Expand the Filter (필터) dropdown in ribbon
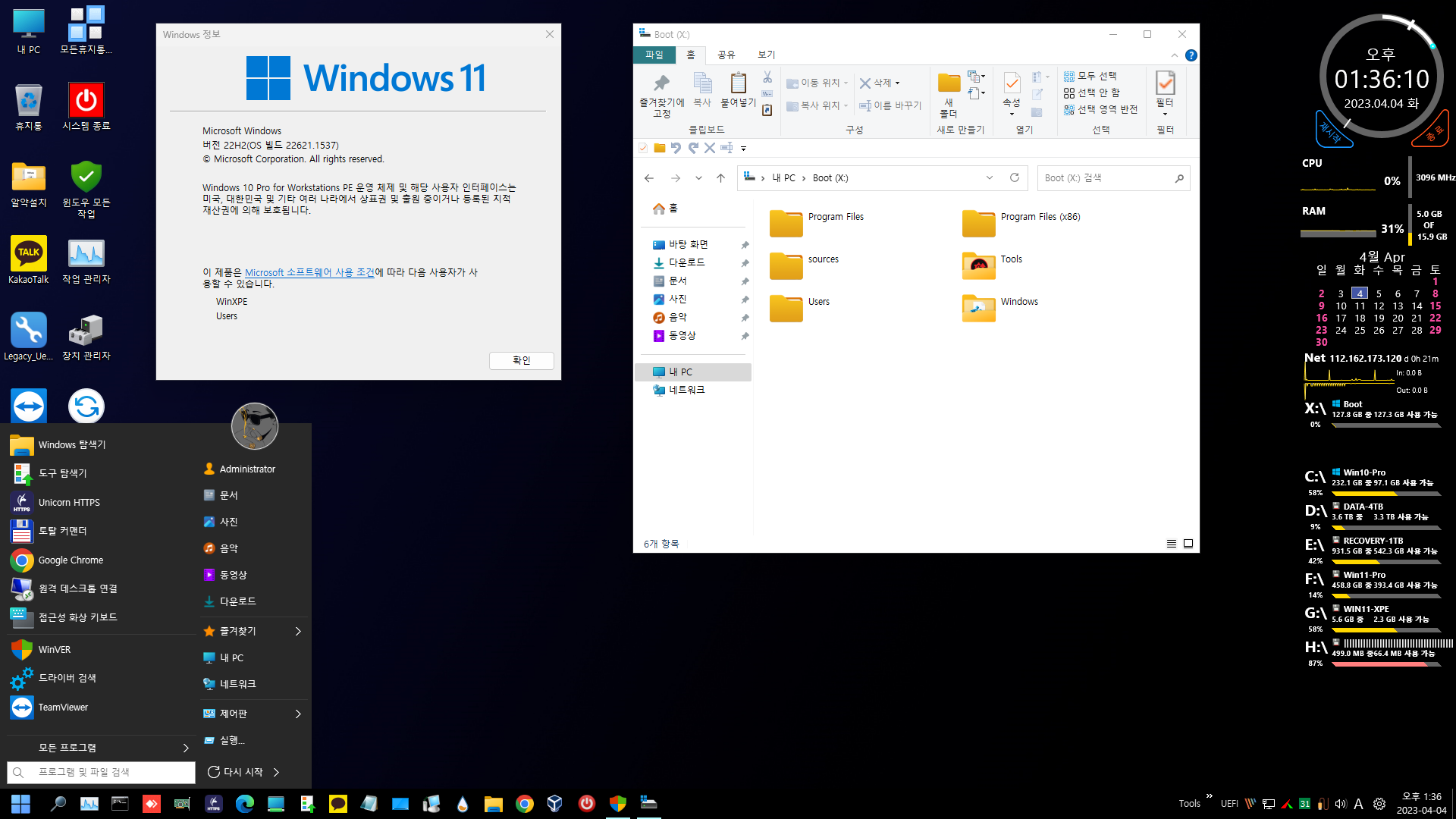The image size is (1456, 819). pos(1165,115)
